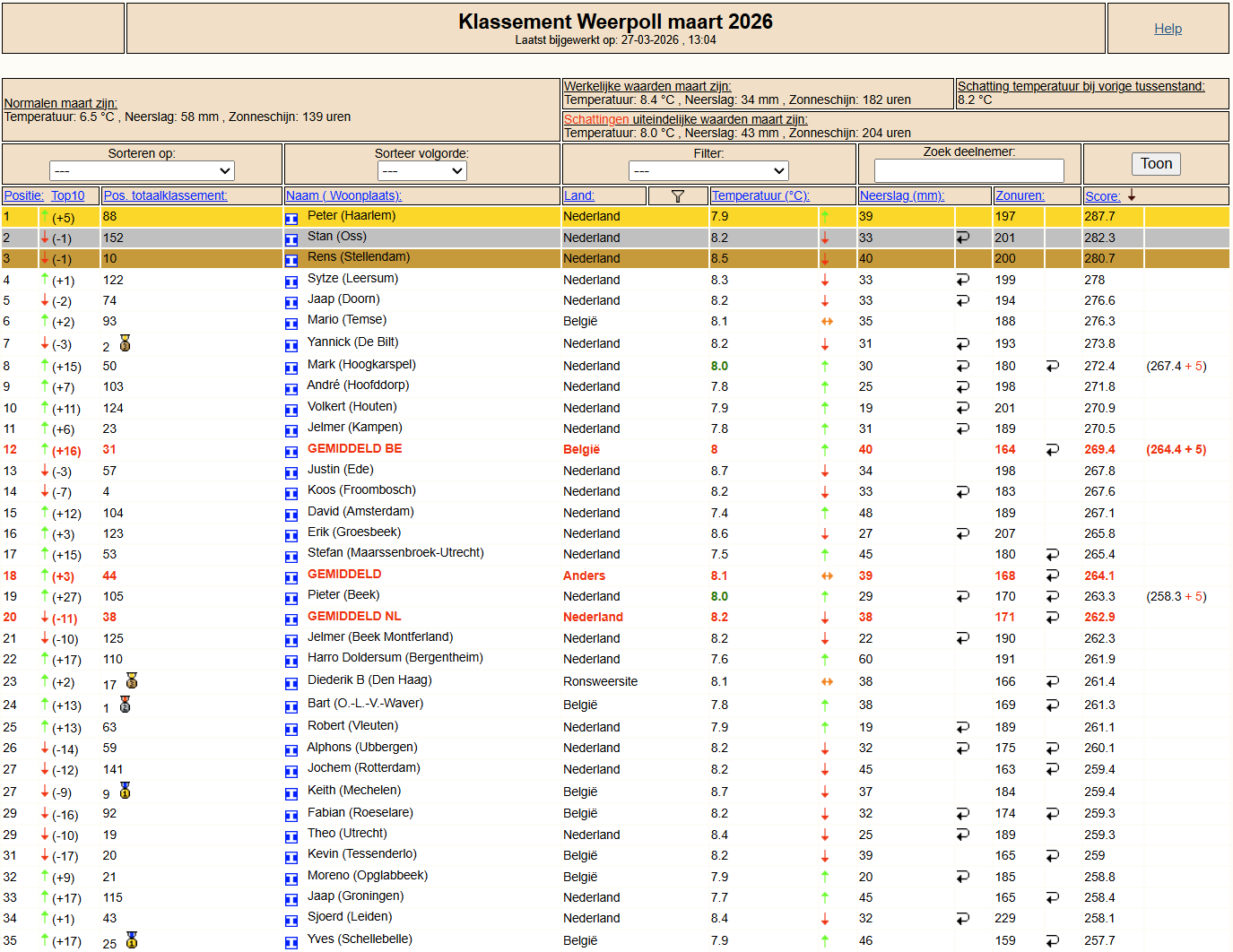Click the medal icon in Bart's row
This screenshot has height=952, width=1233.
[126, 705]
